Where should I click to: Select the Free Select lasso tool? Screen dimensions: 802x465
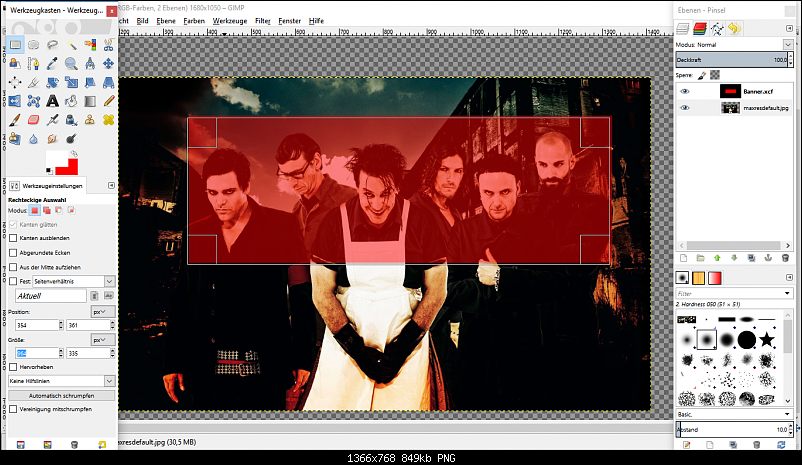tap(52, 45)
